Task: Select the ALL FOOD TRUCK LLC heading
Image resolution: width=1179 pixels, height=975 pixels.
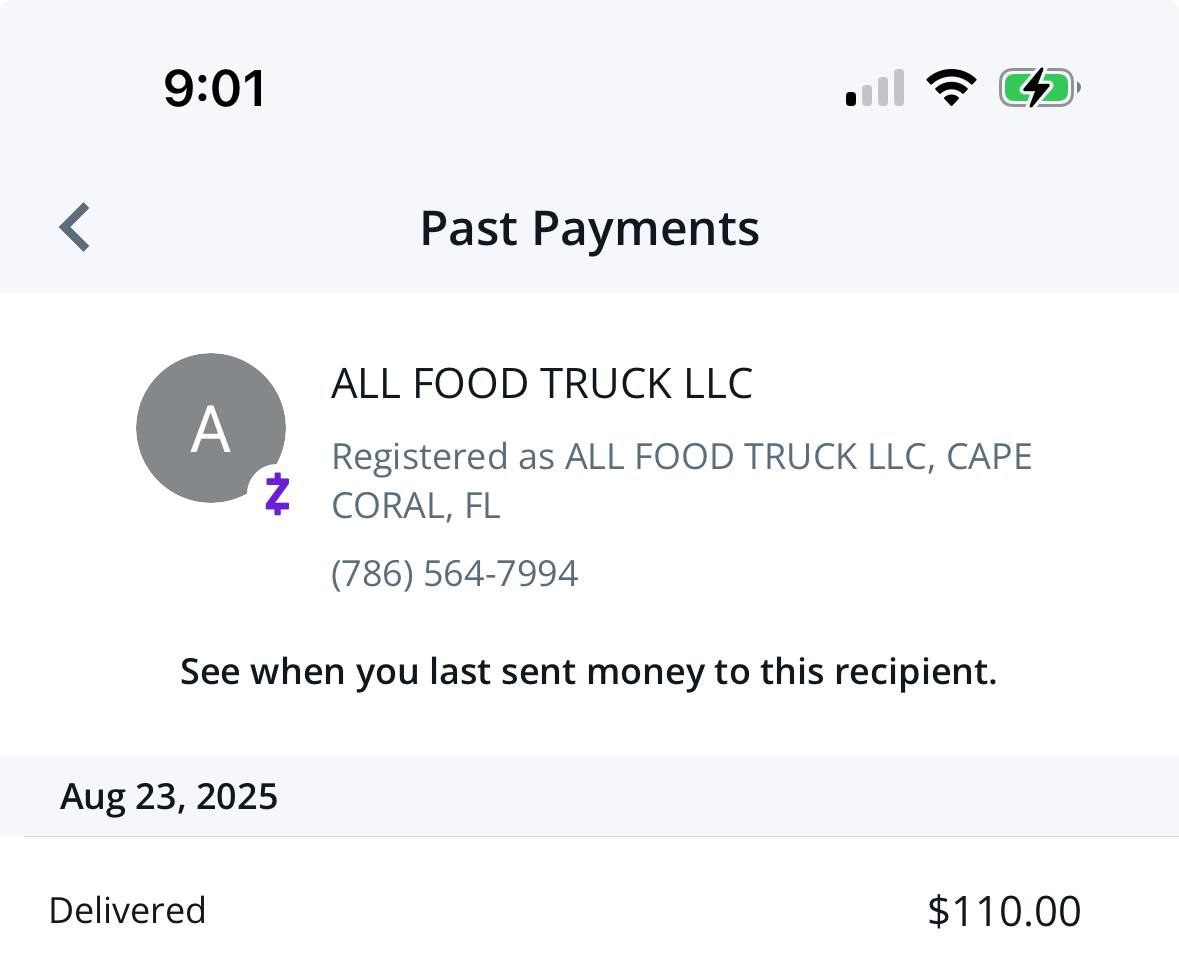Action: [541, 384]
